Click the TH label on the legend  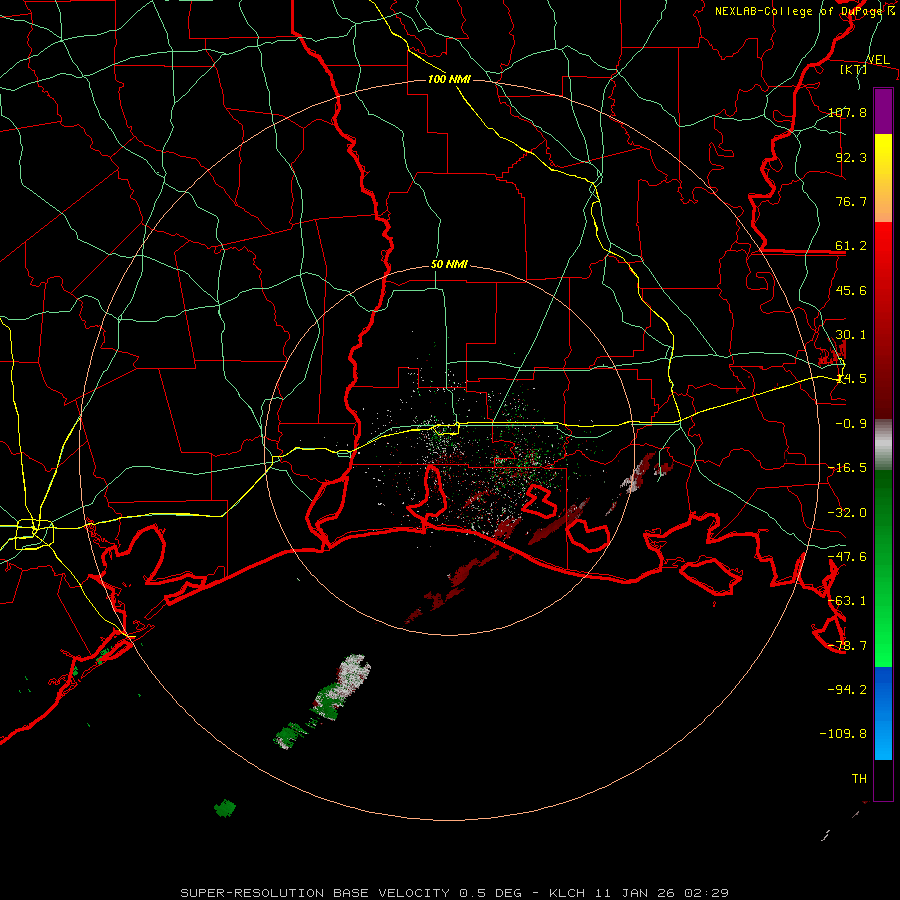859,779
